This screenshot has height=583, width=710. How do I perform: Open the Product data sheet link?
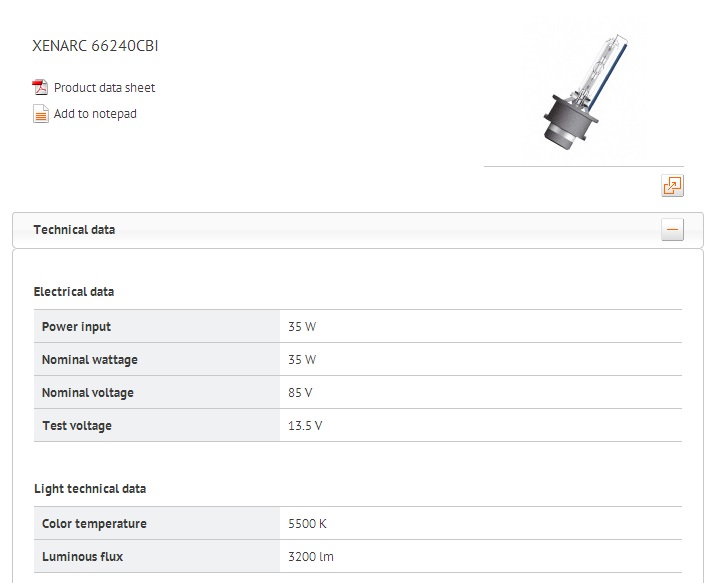pos(104,87)
